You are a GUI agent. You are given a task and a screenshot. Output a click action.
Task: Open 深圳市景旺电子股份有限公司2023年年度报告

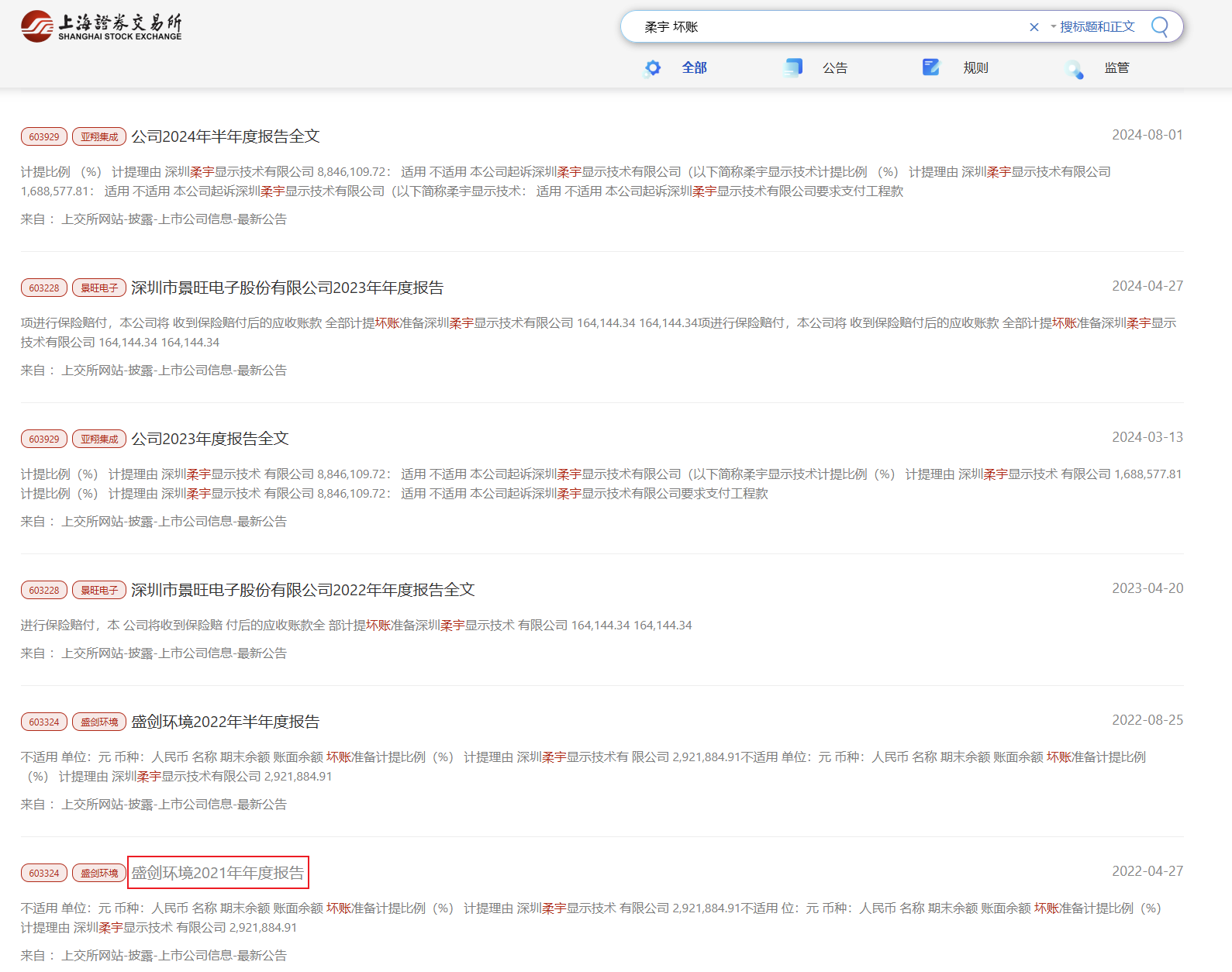pyautogui.click(x=287, y=288)
